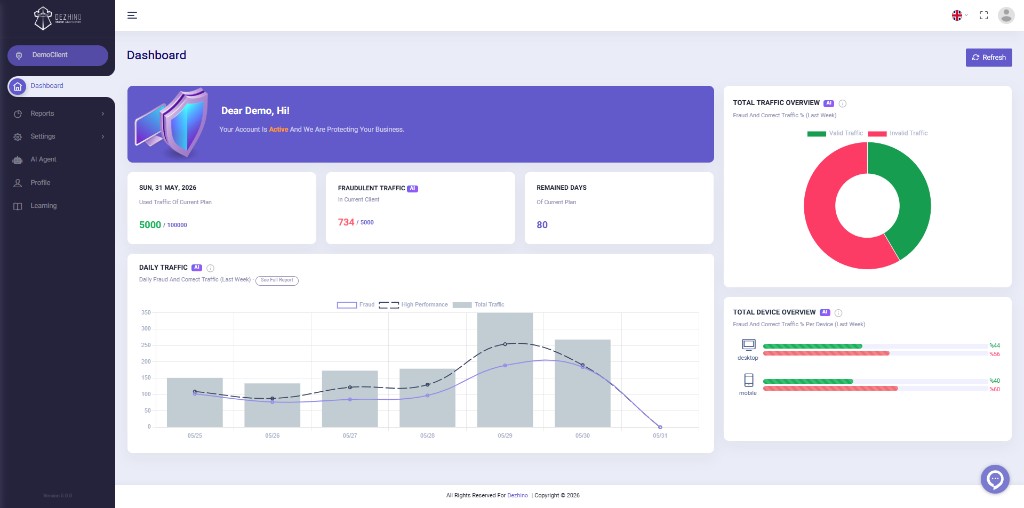The image size is (1024, 508).
Task: Open the Reports menu item
Action: (42, 114)
